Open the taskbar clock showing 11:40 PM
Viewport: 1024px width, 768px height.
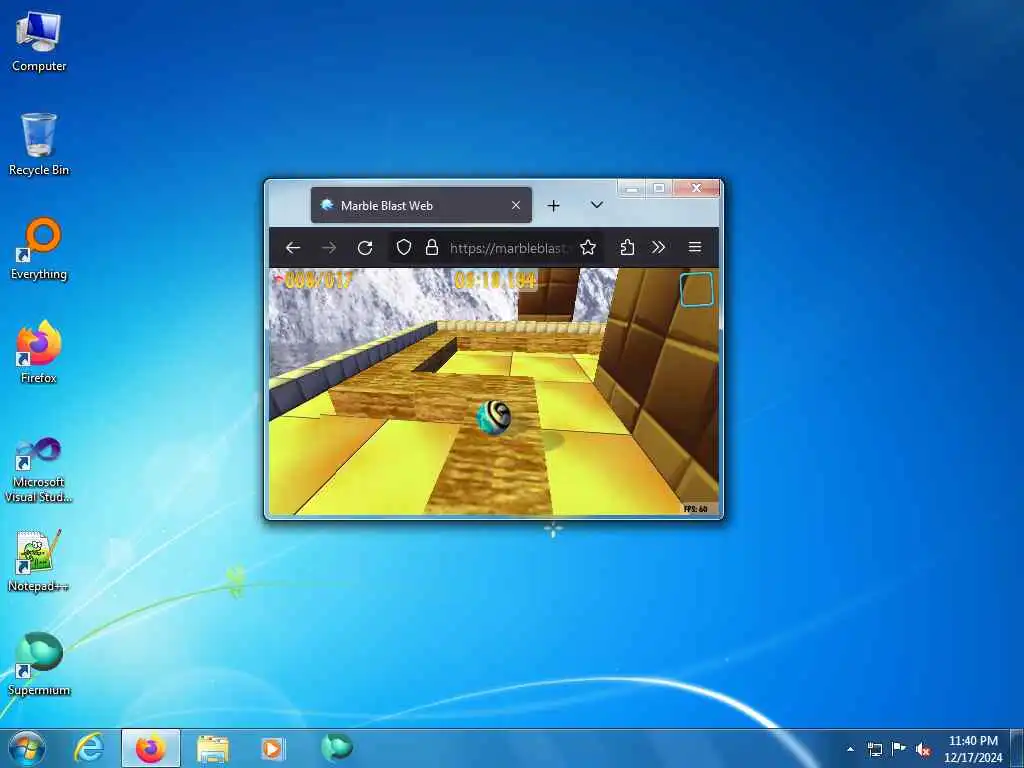point(973,749)
